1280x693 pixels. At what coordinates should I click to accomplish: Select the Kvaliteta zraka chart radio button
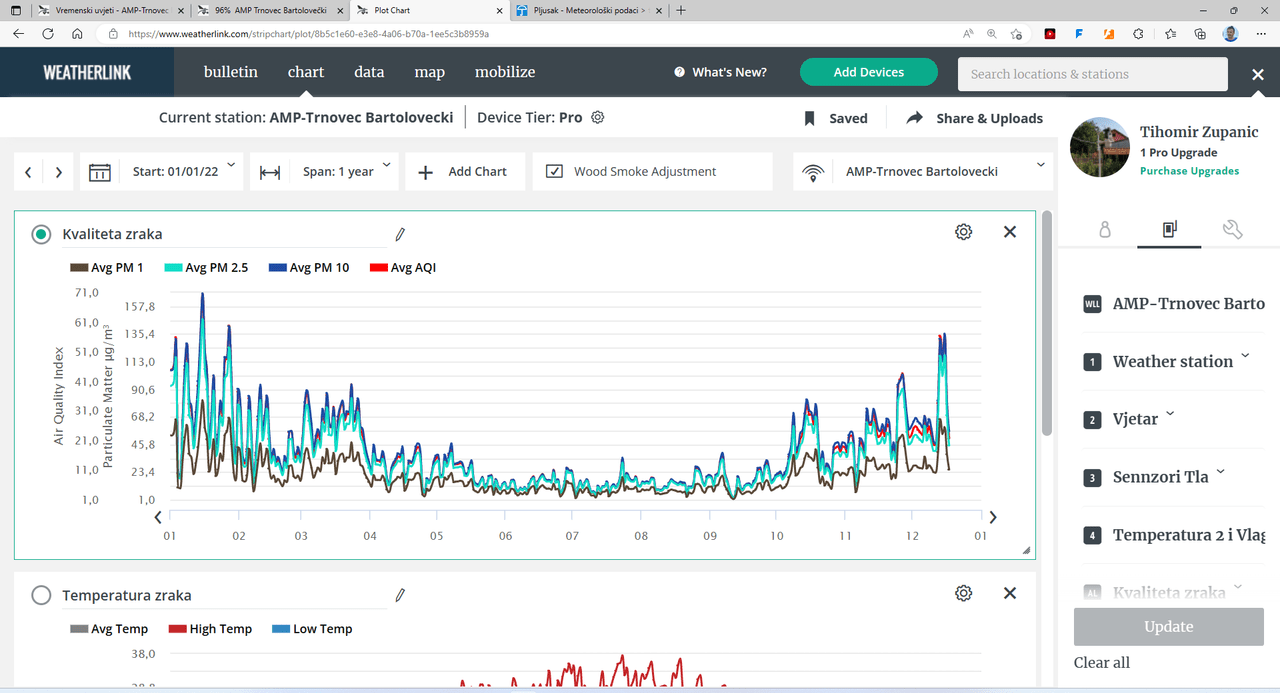41,234
